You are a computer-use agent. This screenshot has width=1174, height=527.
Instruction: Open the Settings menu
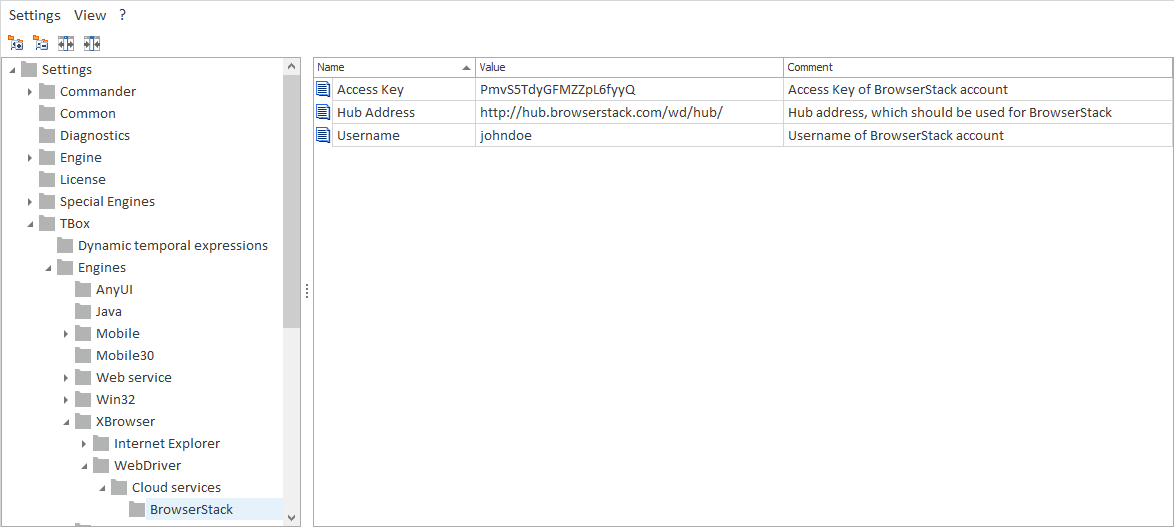(x=35, y=15)
